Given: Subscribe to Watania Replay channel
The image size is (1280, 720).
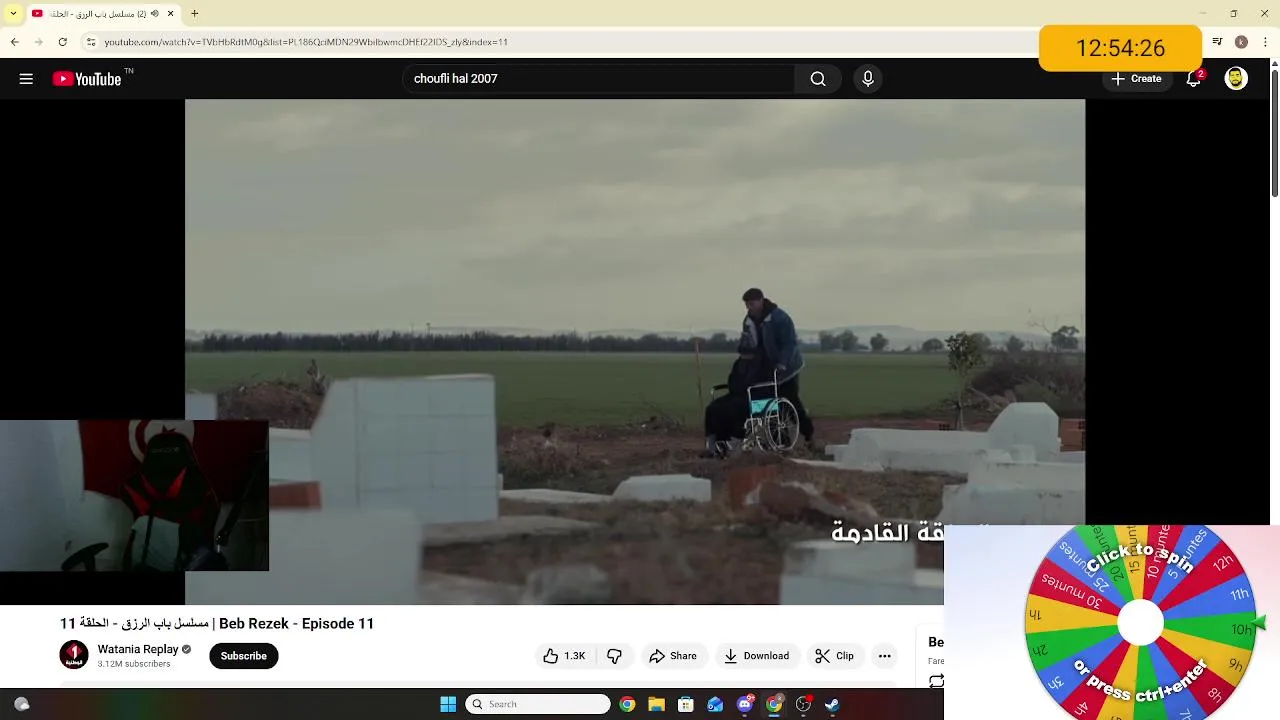Looking at the screenshot, I should pyautogui.click(x=244, y=656).
